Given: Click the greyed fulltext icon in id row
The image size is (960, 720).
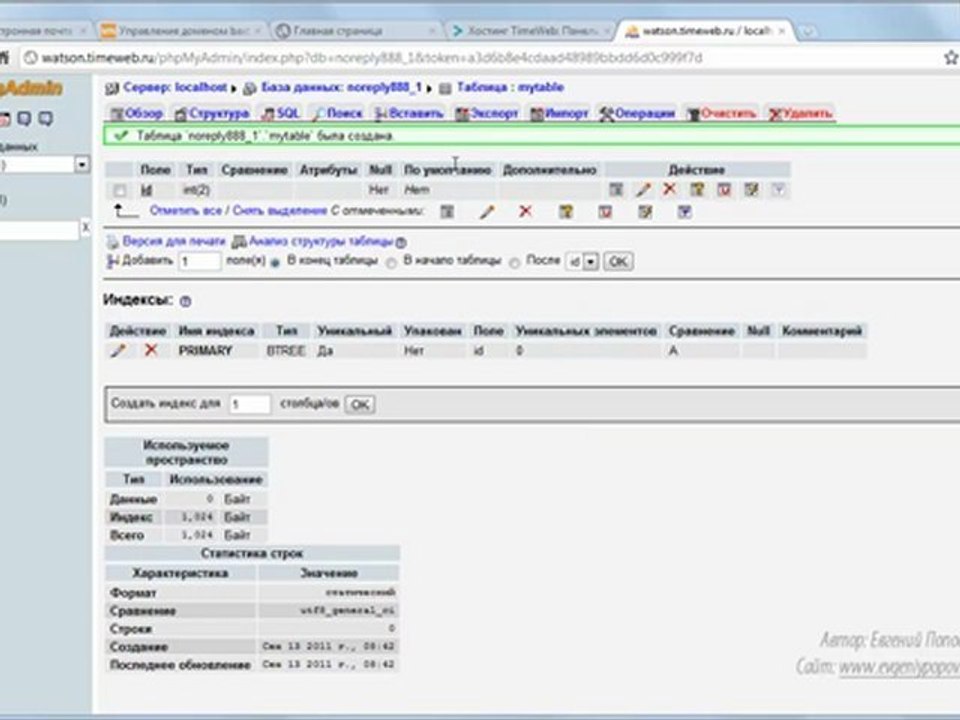Looking at the screenshot, I should pyautogui.click(x=778, y=190).
